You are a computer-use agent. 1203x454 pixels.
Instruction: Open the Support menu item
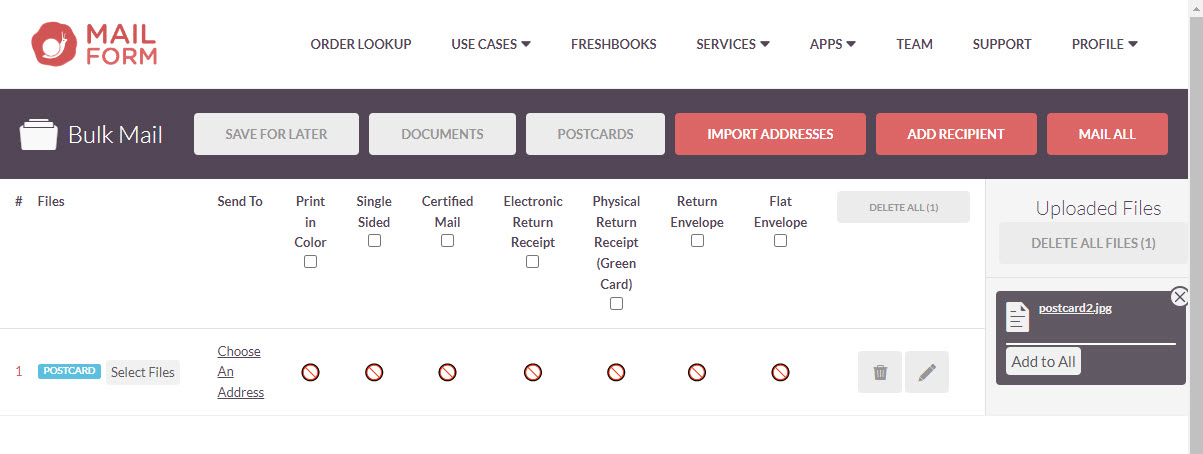tap(1002, 44)
